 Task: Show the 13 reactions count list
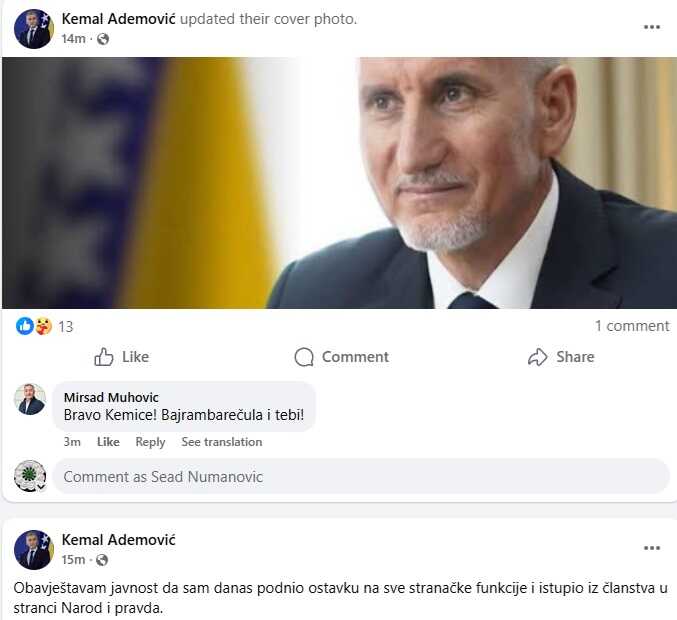66,326
